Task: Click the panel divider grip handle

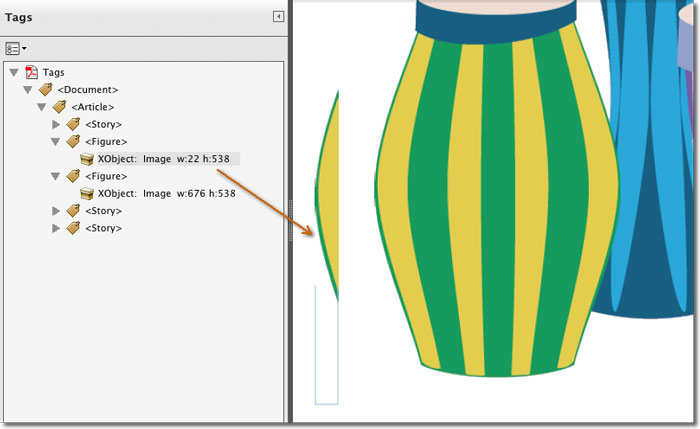Action: 289,218
